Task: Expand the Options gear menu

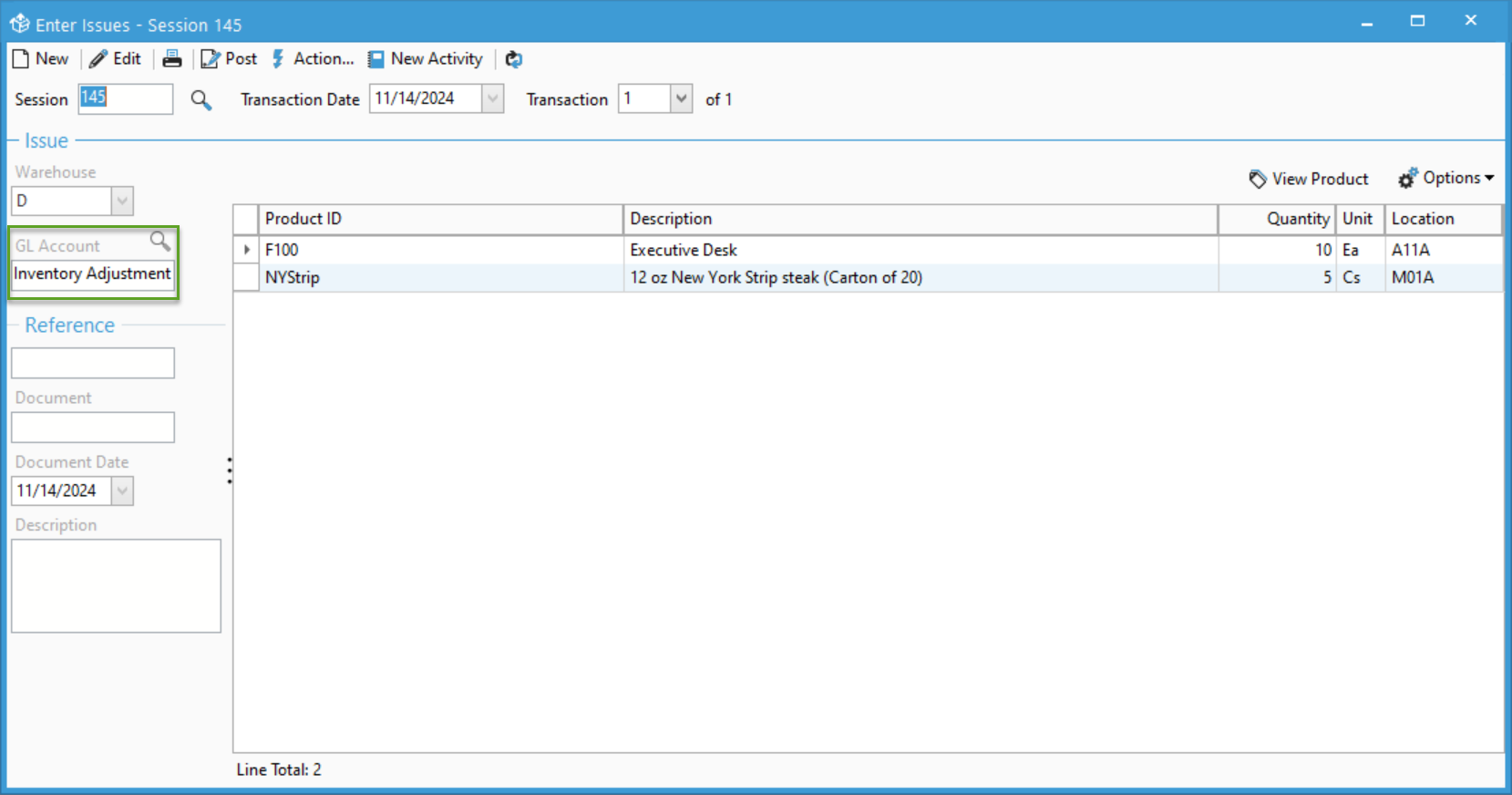Action: pyautogui.click(x=1446, y=179)
